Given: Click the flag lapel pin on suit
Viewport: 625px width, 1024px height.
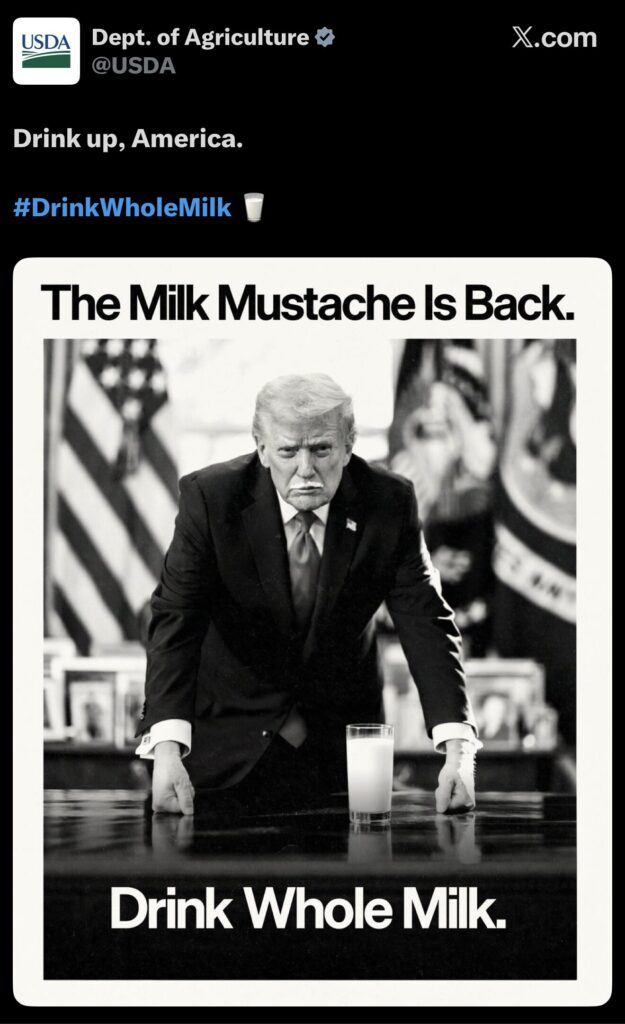Looking at the screenshot, I should pyautogui.click(x=351, y=524).
